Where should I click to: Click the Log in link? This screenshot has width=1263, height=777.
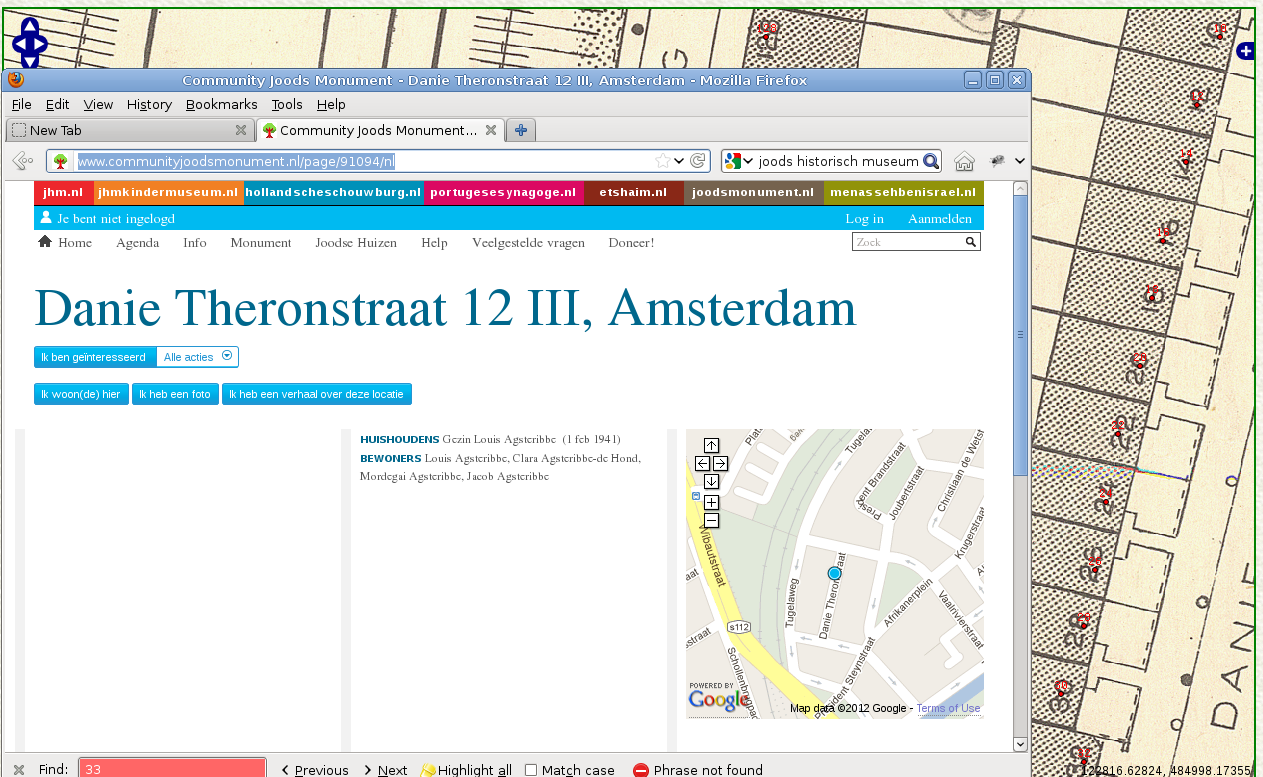(864, 218)
